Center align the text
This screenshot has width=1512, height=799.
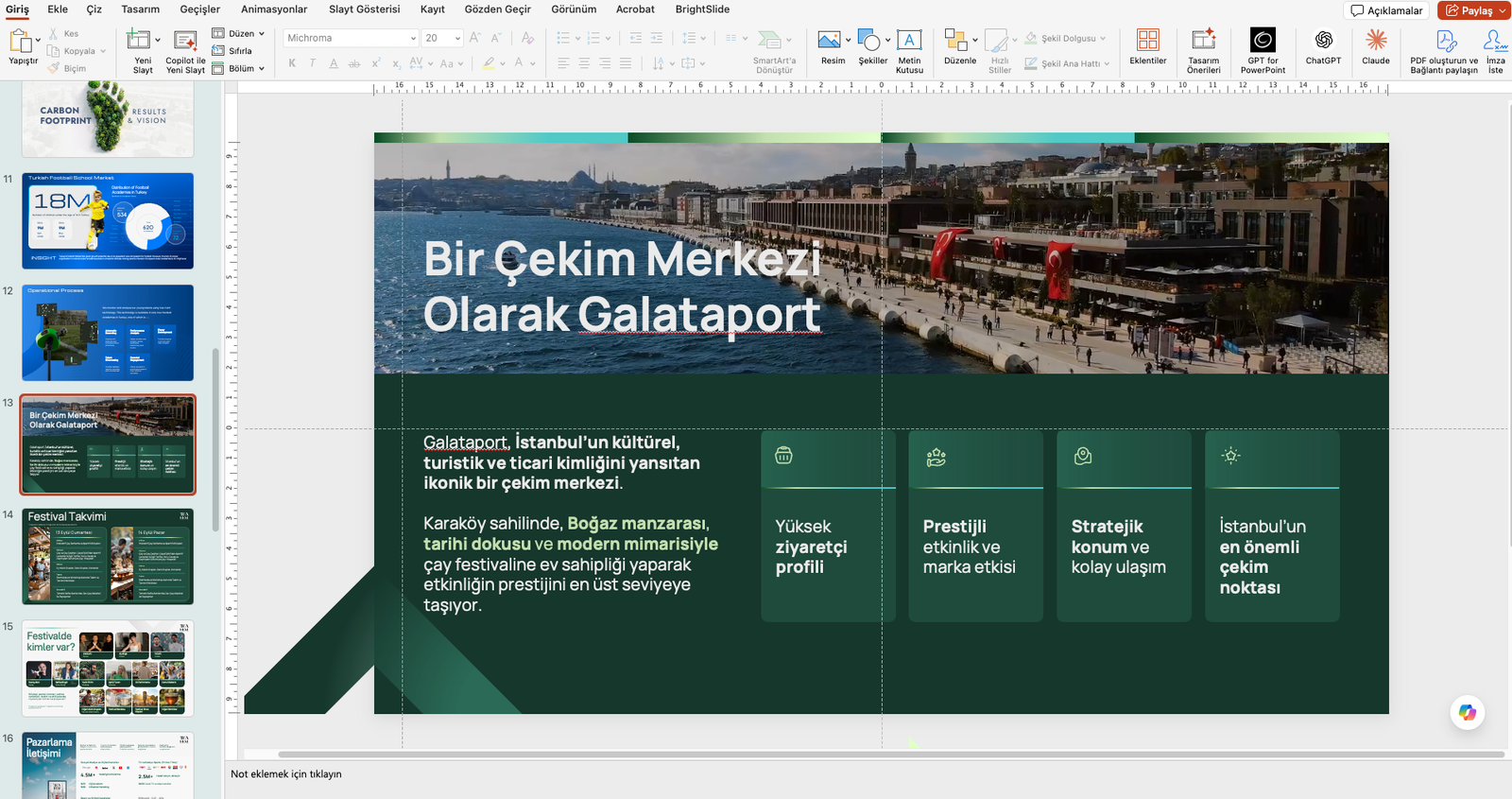coord(584,63)
